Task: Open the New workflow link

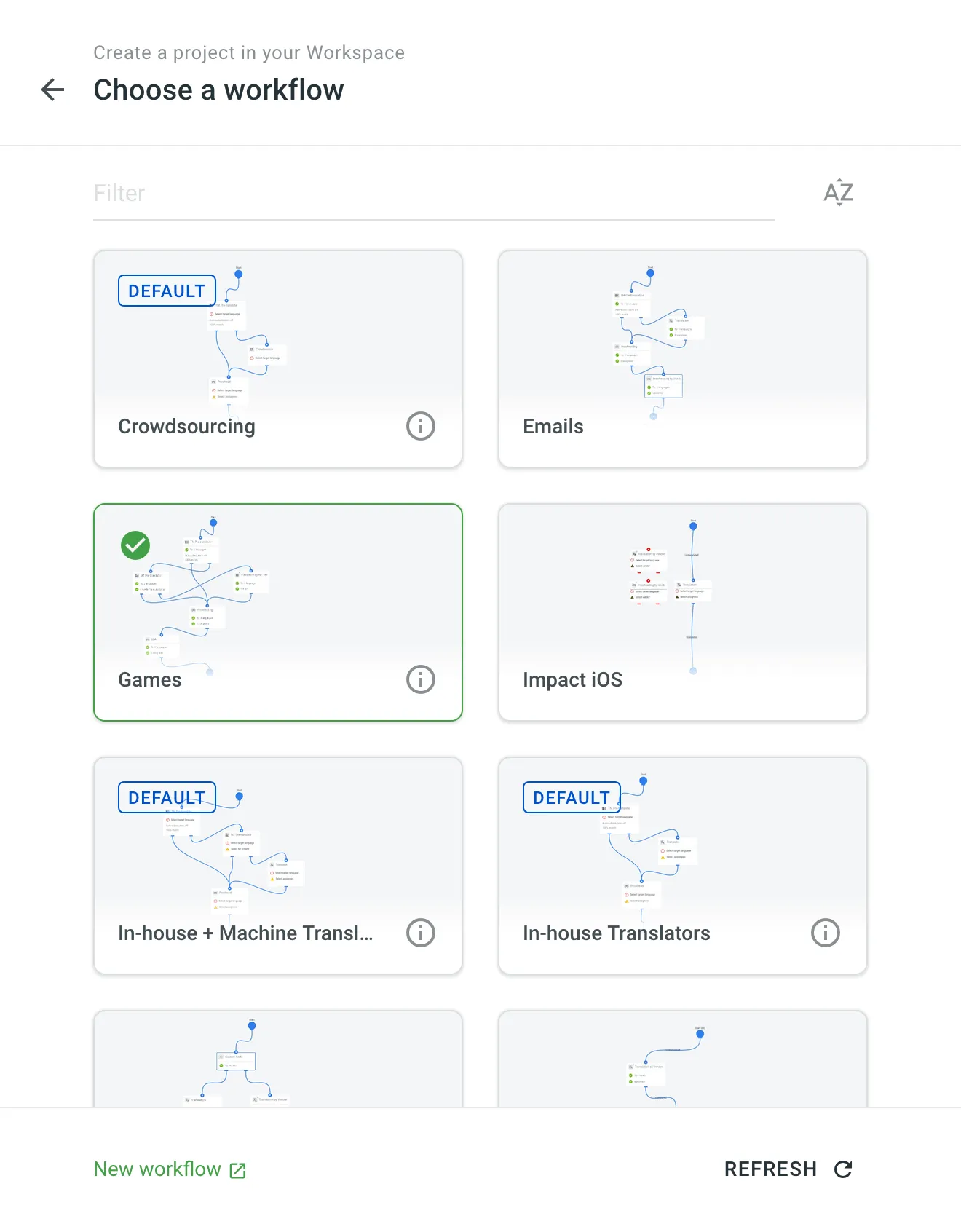Action: coord(157,1169)
